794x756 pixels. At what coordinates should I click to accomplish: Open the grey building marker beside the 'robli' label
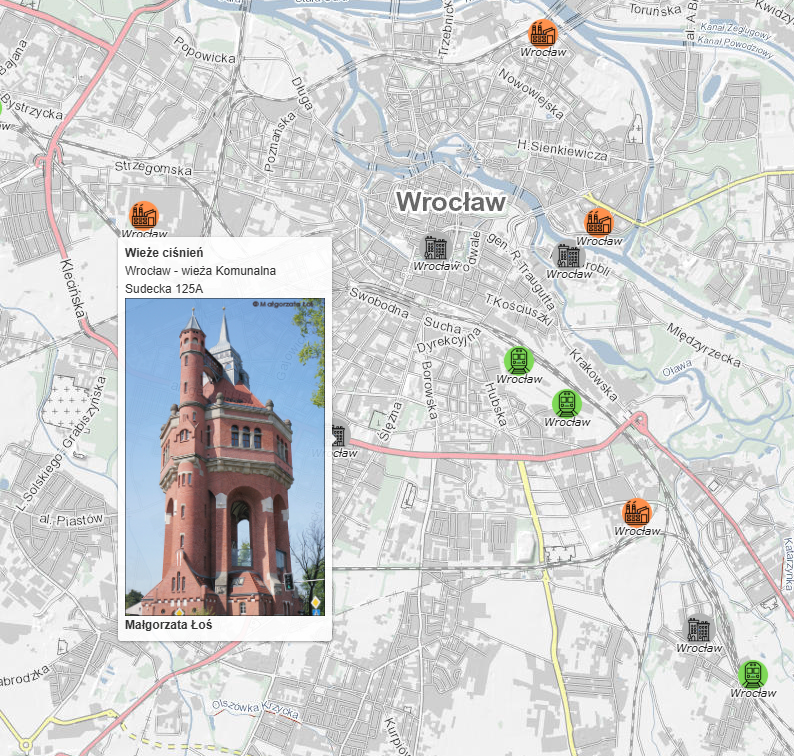point(569,256)
